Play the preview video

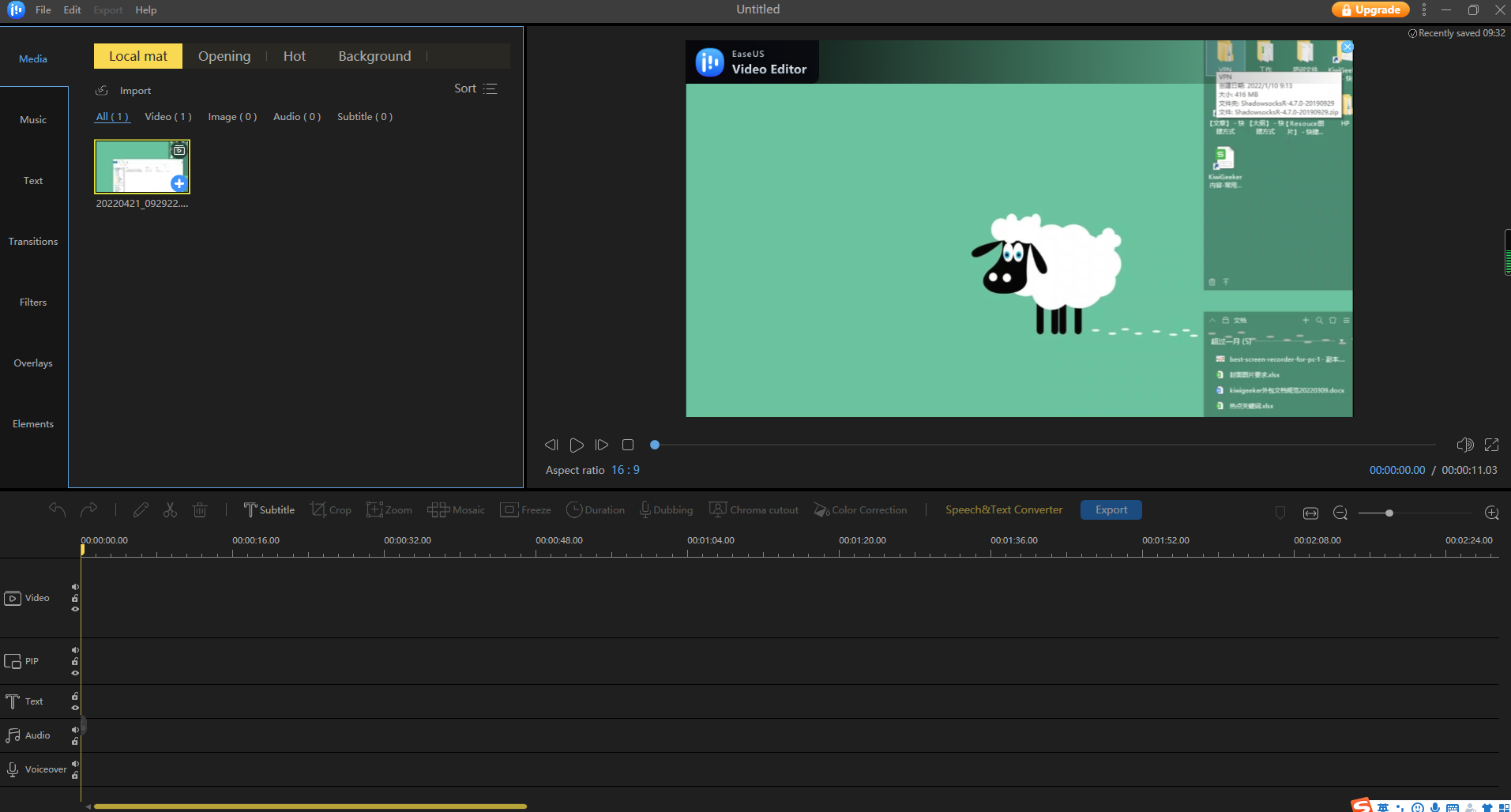point(577,445)
